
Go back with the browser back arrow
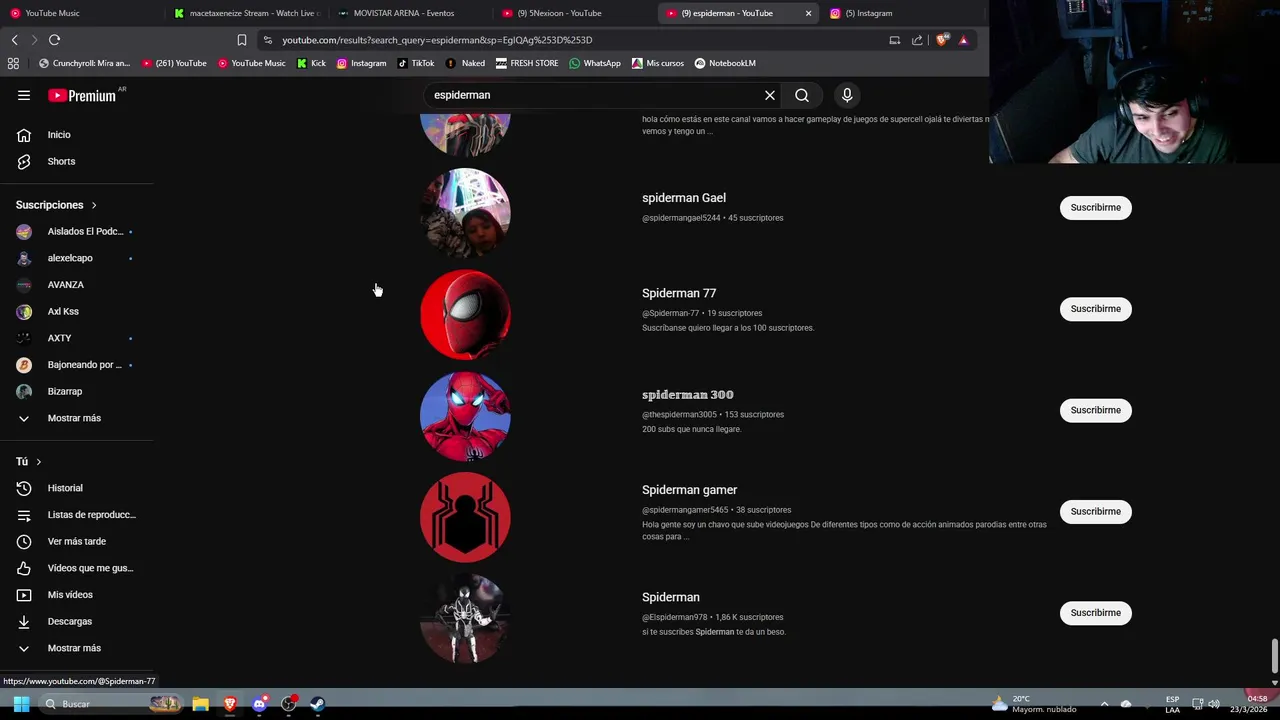click(x=14, y=40)
